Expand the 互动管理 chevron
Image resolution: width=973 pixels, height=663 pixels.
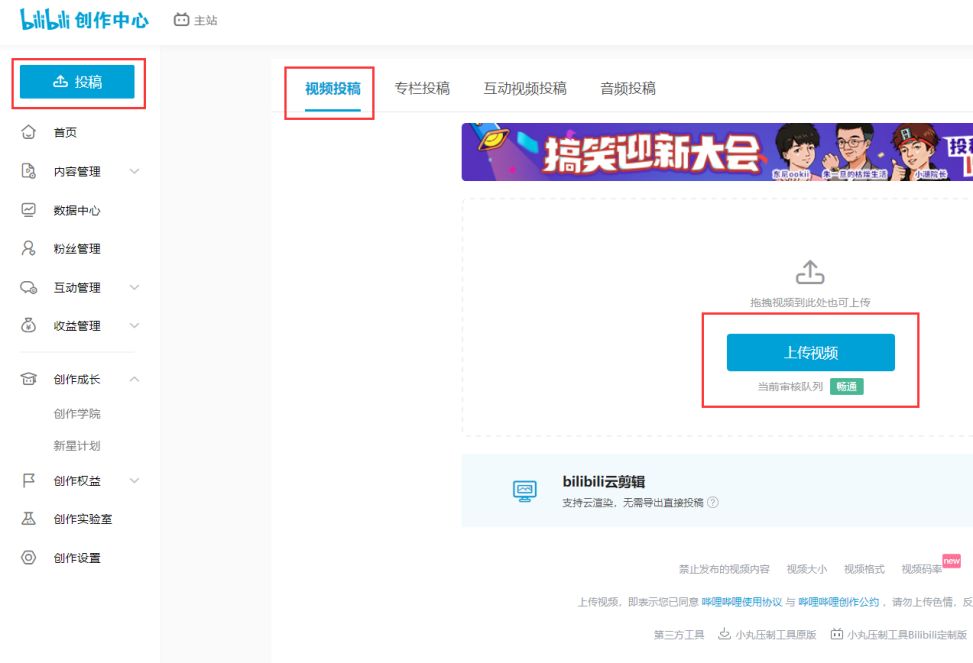(134, 287)
